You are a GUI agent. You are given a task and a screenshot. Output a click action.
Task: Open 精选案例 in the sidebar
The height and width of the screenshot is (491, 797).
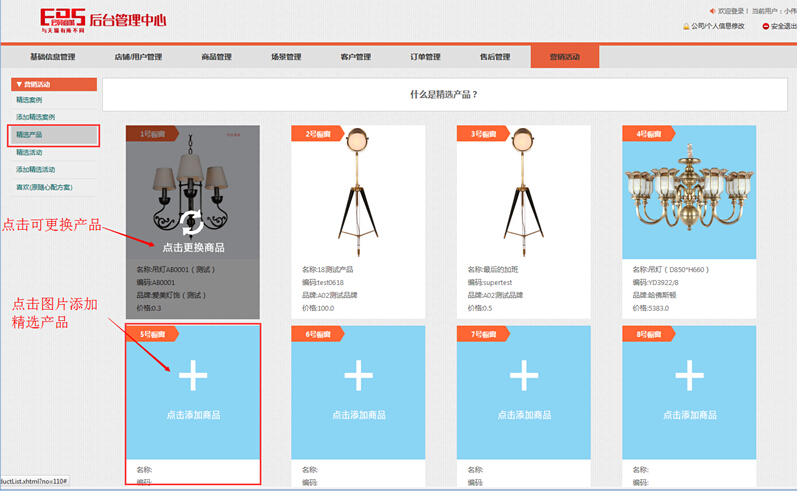coord(29,100)
